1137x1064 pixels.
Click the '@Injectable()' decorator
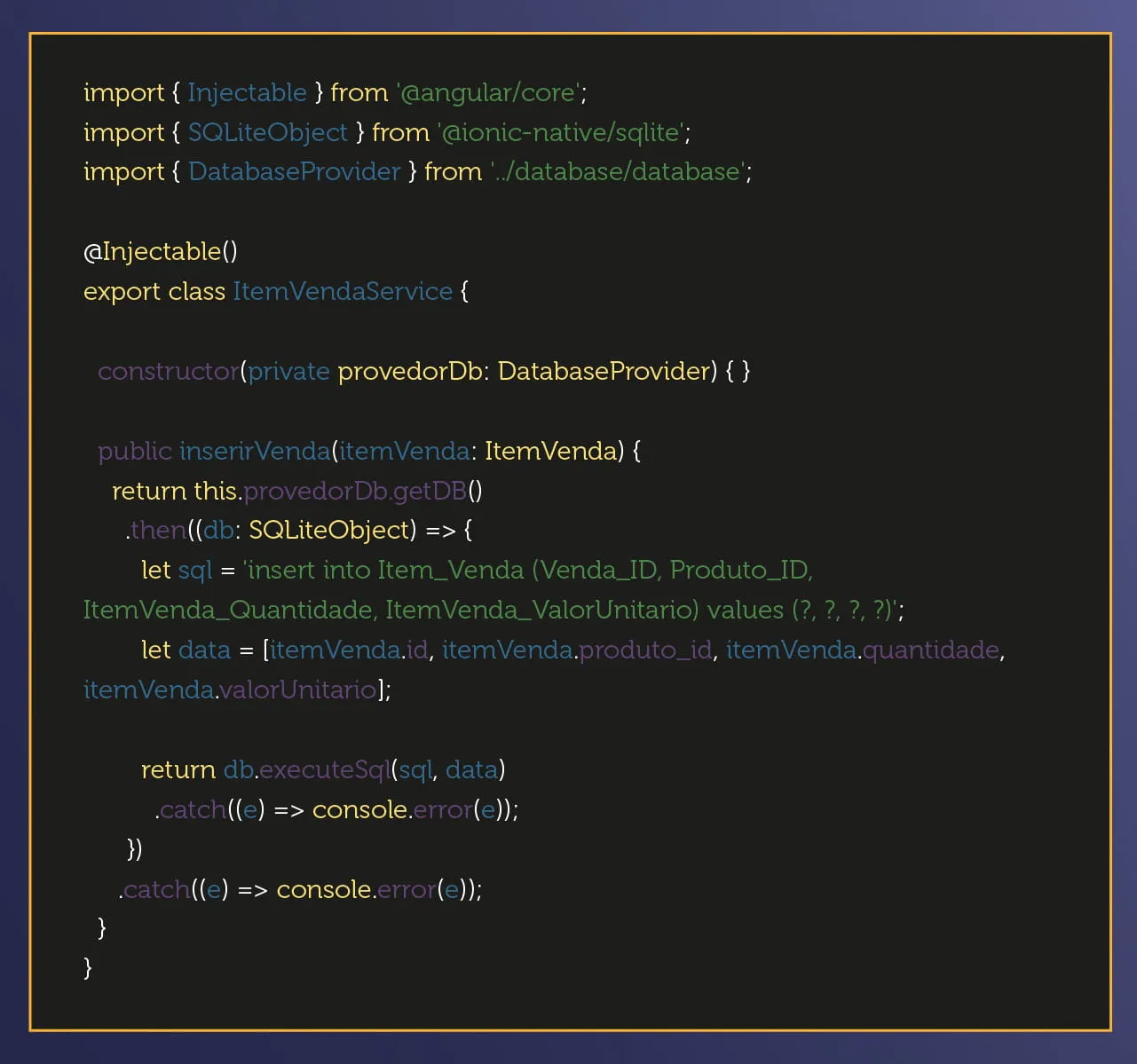click(161, 252)
